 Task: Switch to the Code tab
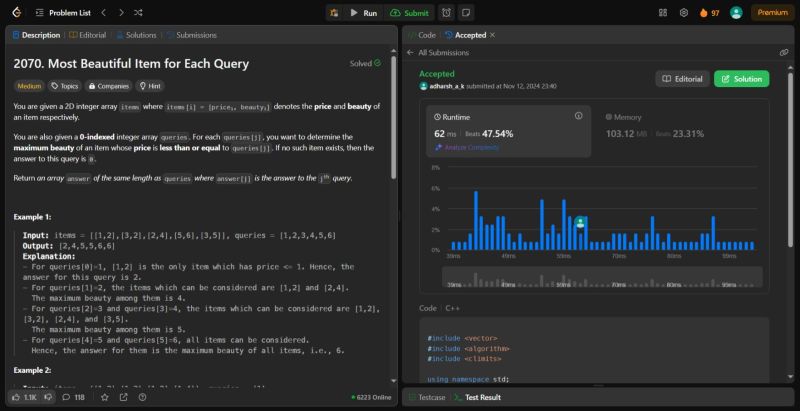click(x=422, y=35)
